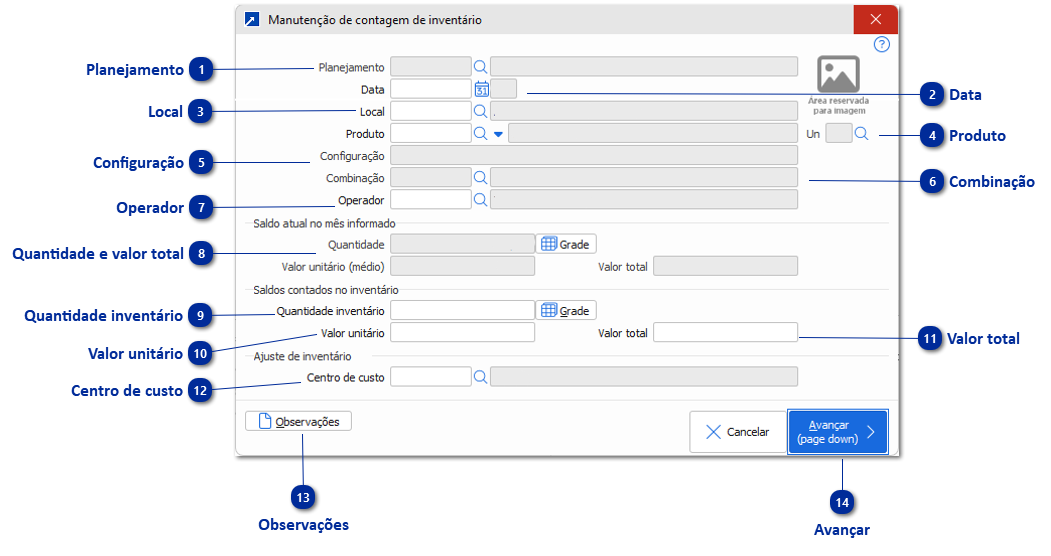The height and width of the screenshot is (556, 1051).
Task: Open Grade for Quantidade inventário
Action: pos(567,310)
